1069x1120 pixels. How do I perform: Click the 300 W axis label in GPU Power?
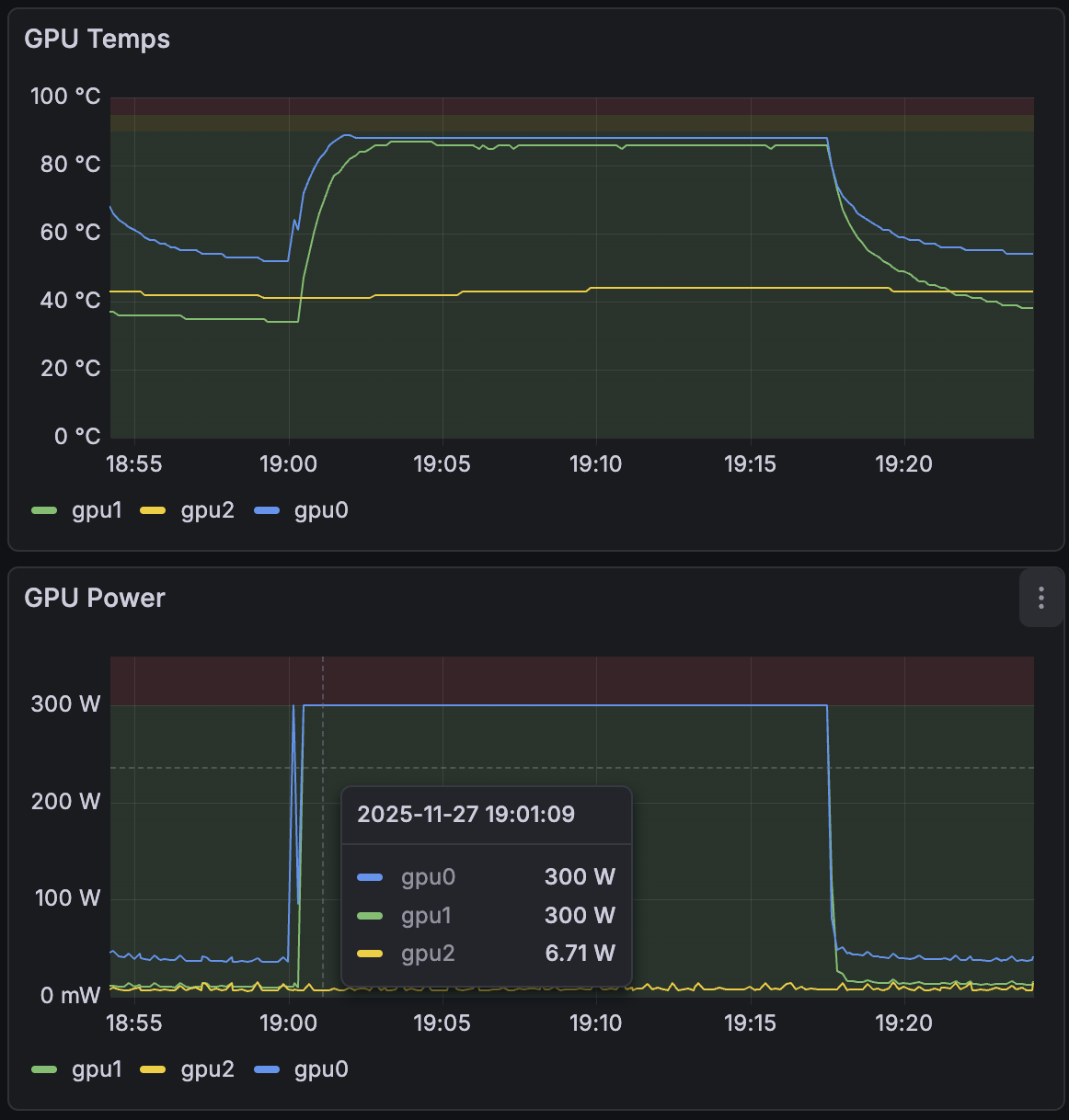(x=65, y=704)
